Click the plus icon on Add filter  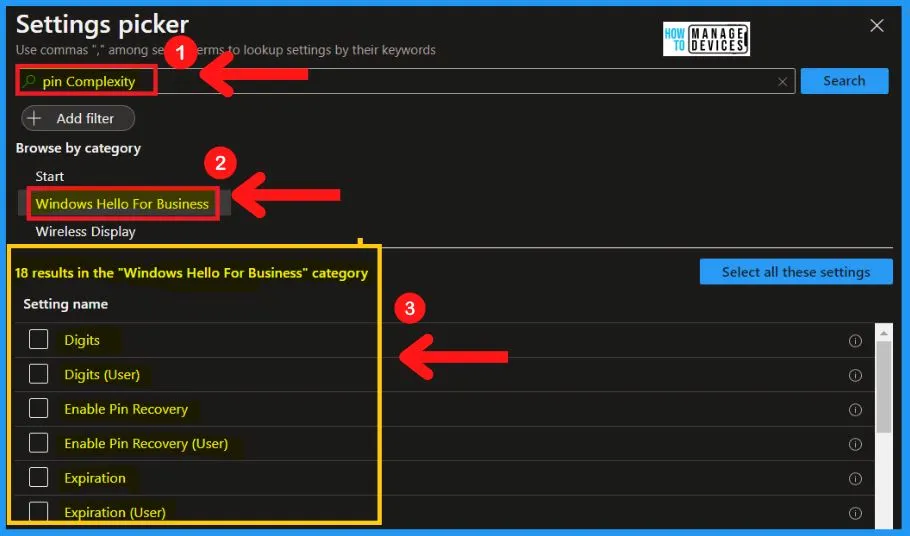[x=34, y=118]
